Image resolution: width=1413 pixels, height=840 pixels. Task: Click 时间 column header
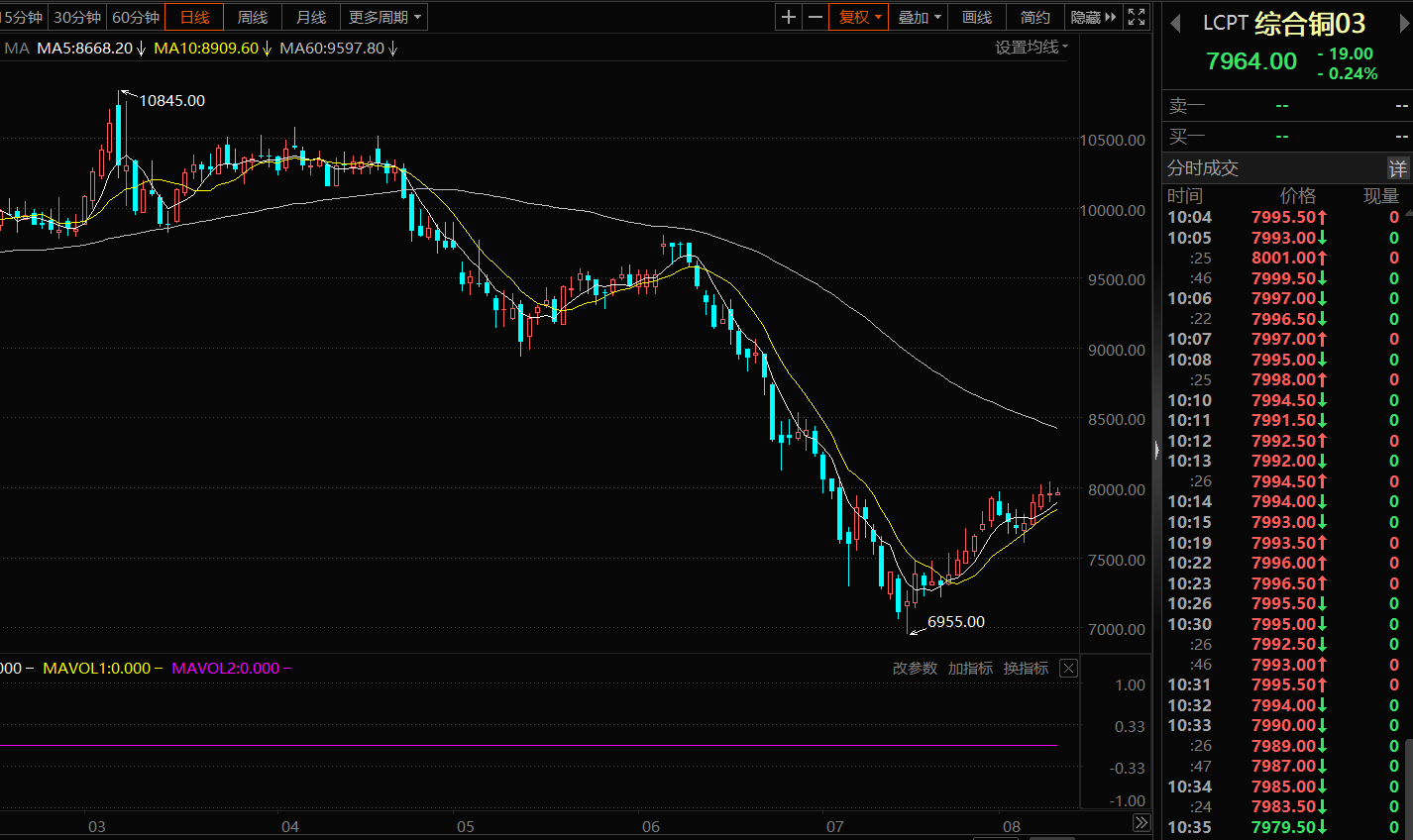[1185, 196]
